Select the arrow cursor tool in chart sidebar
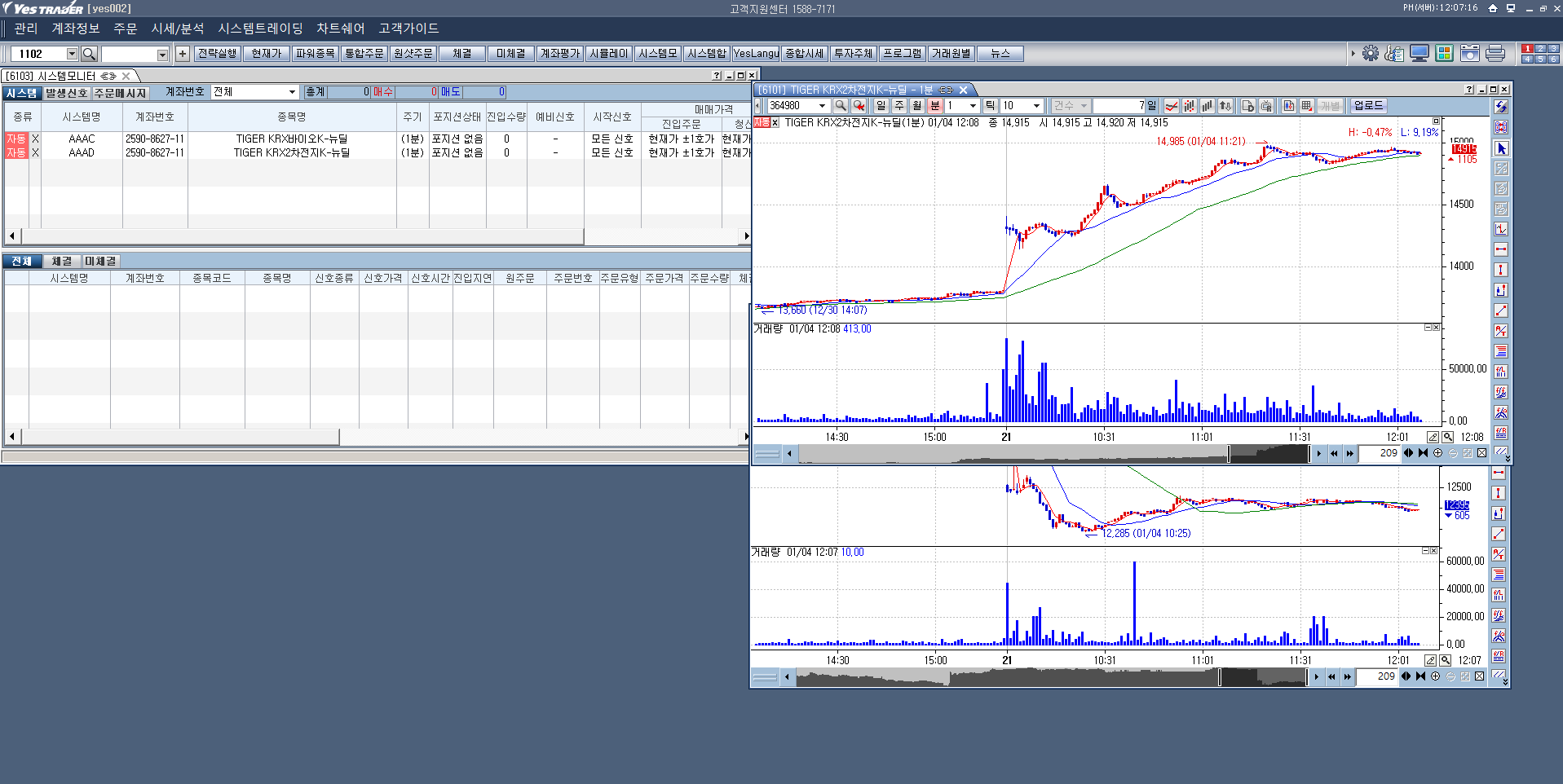Image resolution: width=1563 pixels, height=784 pixels. coord(1501,148)
